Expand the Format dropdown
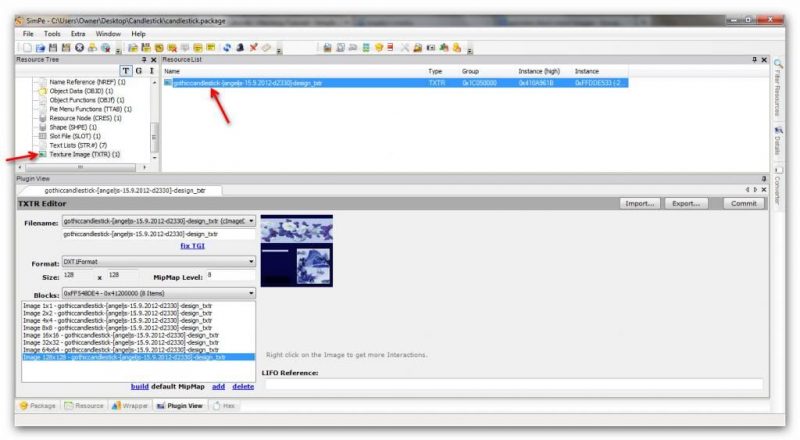The width and height of the screenshot is (800, 440). pos(251,262)
